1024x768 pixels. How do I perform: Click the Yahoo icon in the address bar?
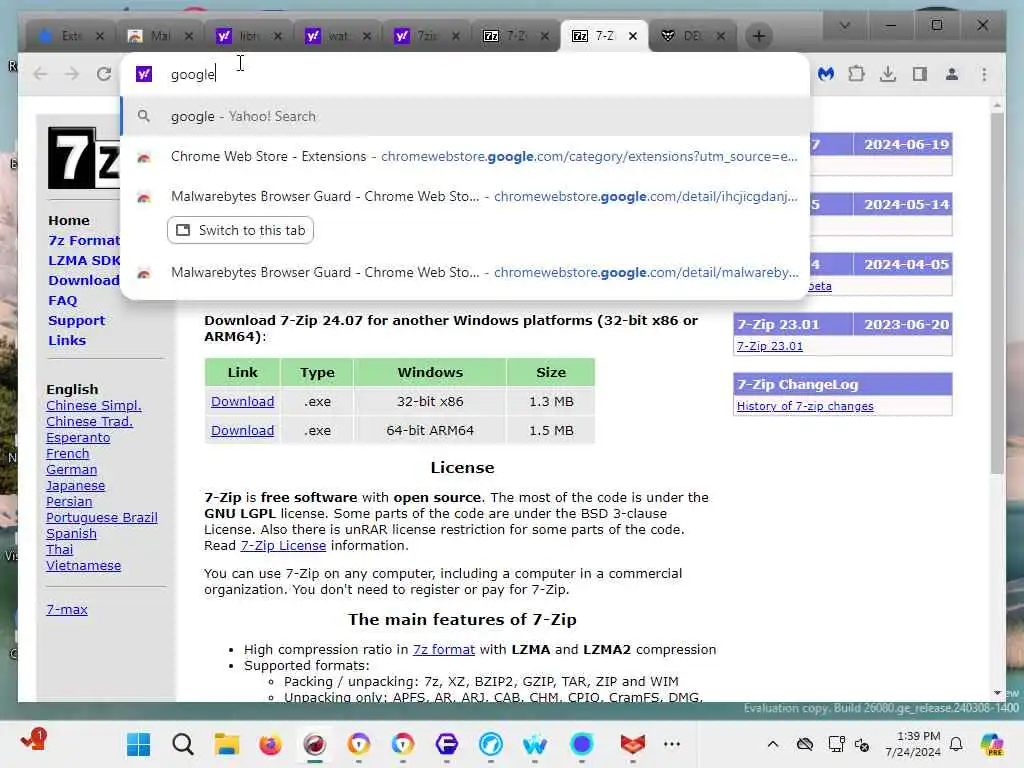tap(144, 74)
